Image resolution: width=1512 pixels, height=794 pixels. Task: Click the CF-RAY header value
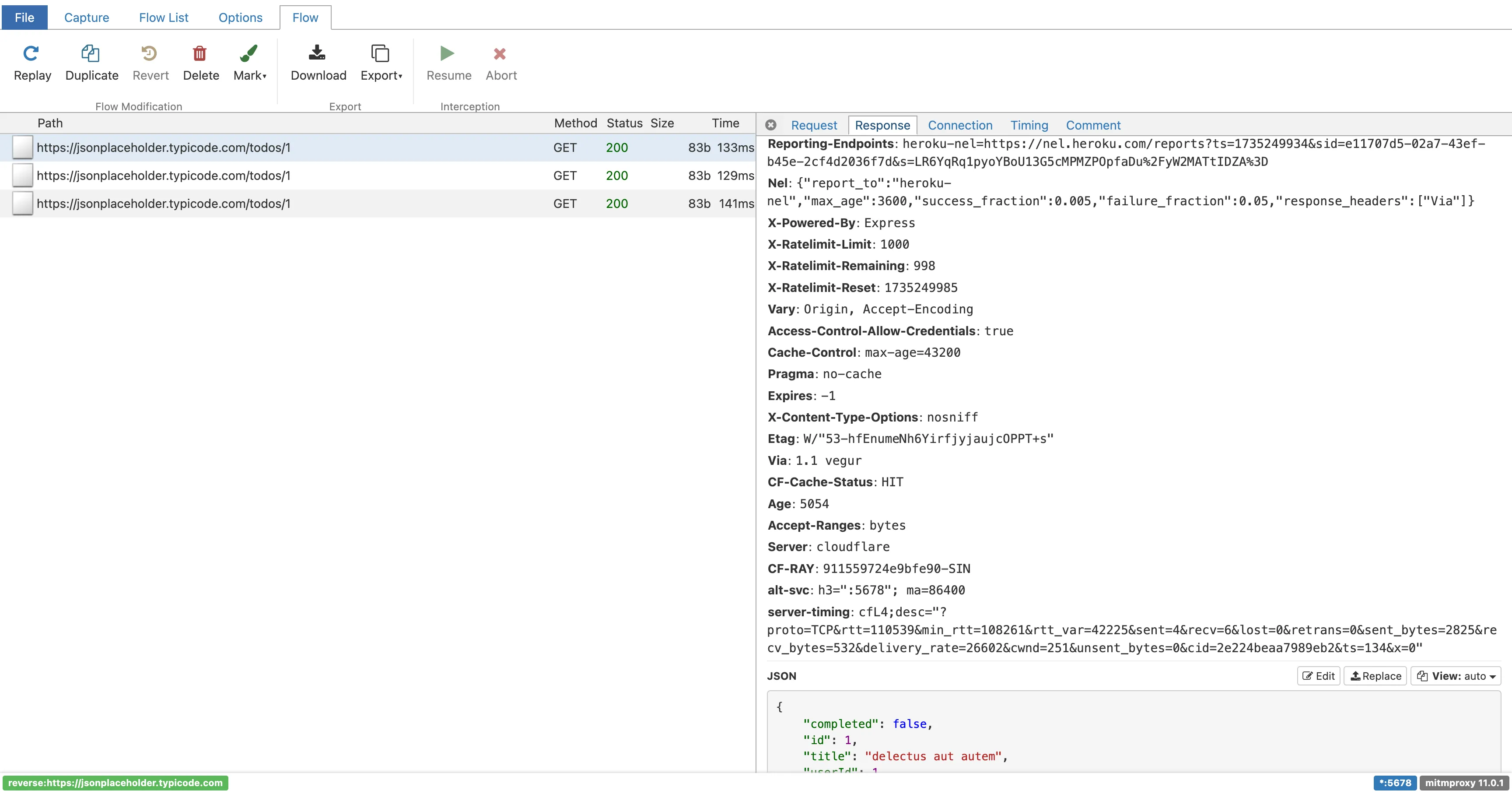[x=896, y=569]
